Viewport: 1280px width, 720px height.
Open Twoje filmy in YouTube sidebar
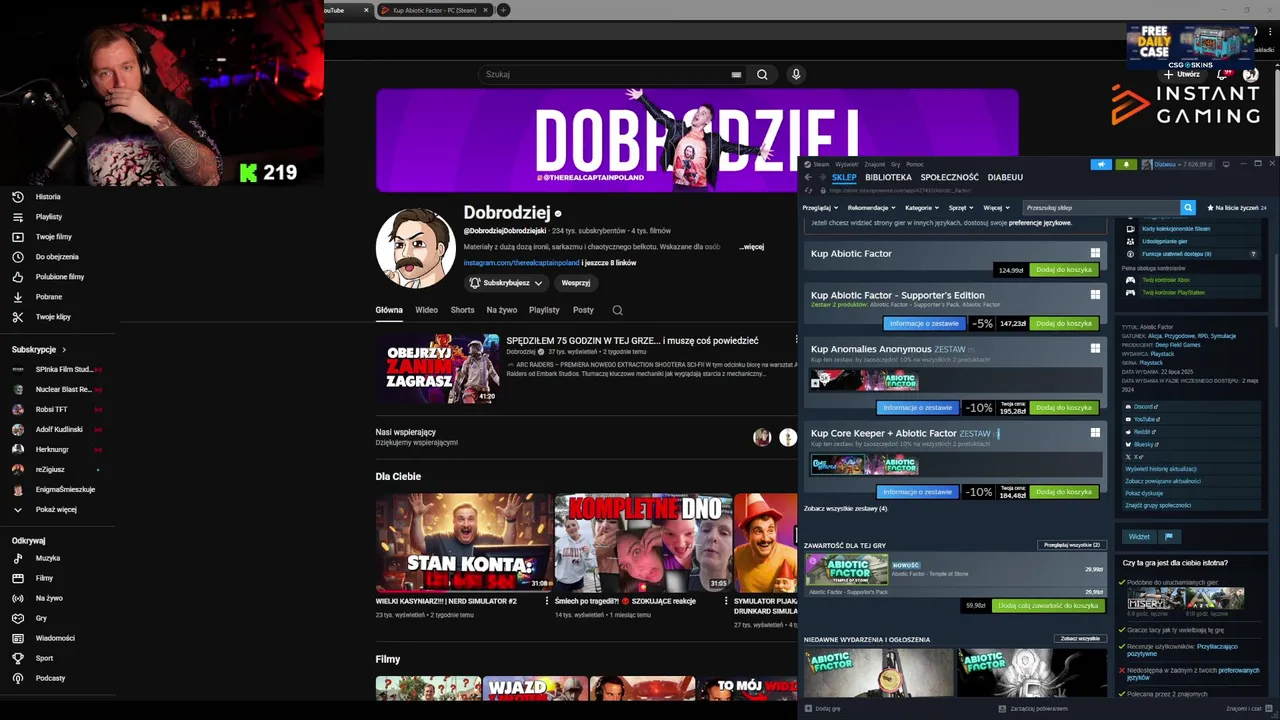point(54,237)
